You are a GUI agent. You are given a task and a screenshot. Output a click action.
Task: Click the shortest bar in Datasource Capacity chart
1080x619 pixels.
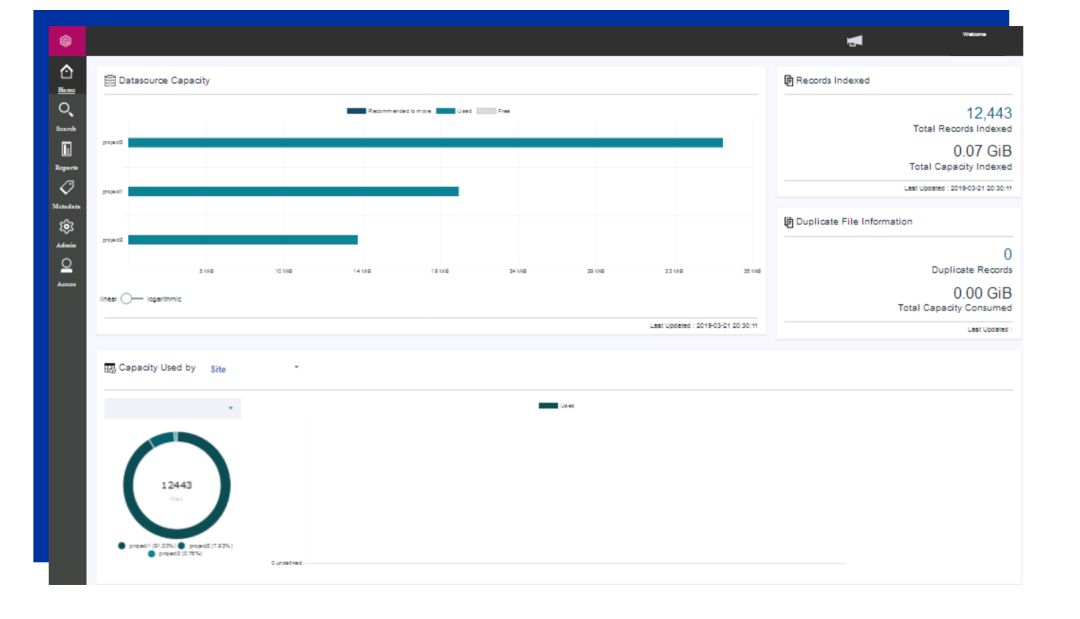pos(242,240)
